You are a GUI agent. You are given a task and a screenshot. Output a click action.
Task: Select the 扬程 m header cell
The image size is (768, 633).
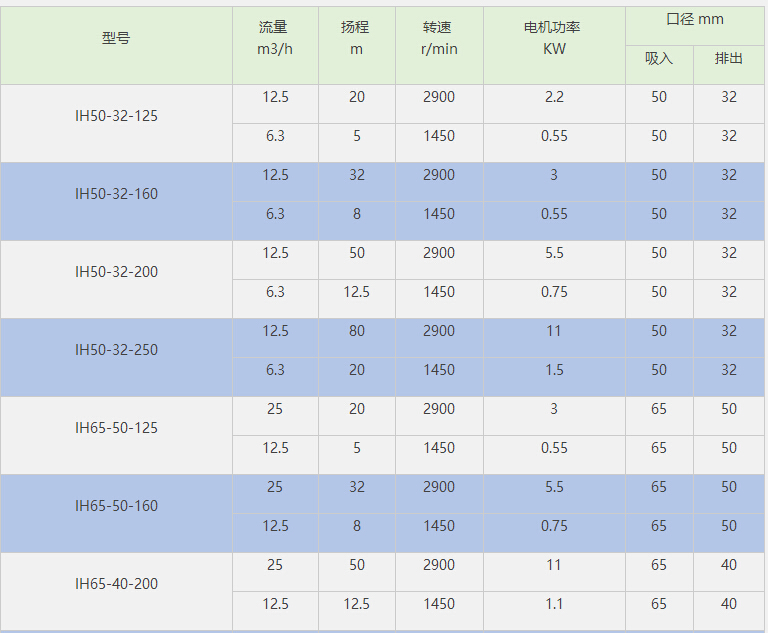click(x=356, y=38)
